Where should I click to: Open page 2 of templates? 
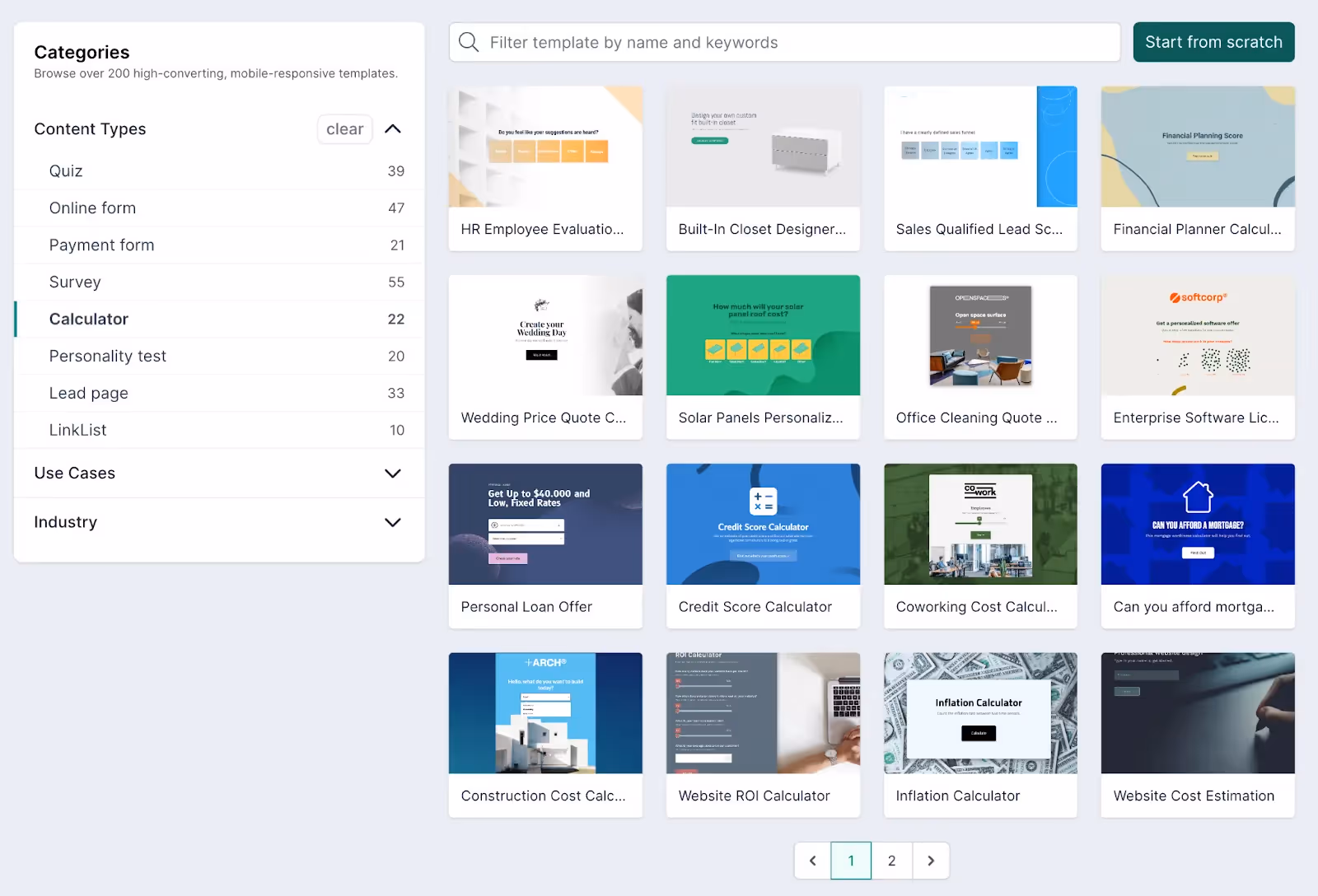[891, 861]
